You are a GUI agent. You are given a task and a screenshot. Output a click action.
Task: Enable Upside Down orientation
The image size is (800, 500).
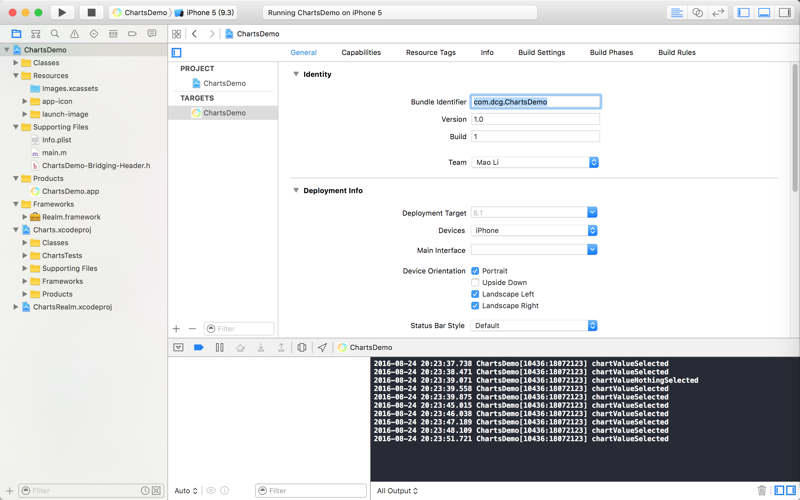[x=475, y=283]
